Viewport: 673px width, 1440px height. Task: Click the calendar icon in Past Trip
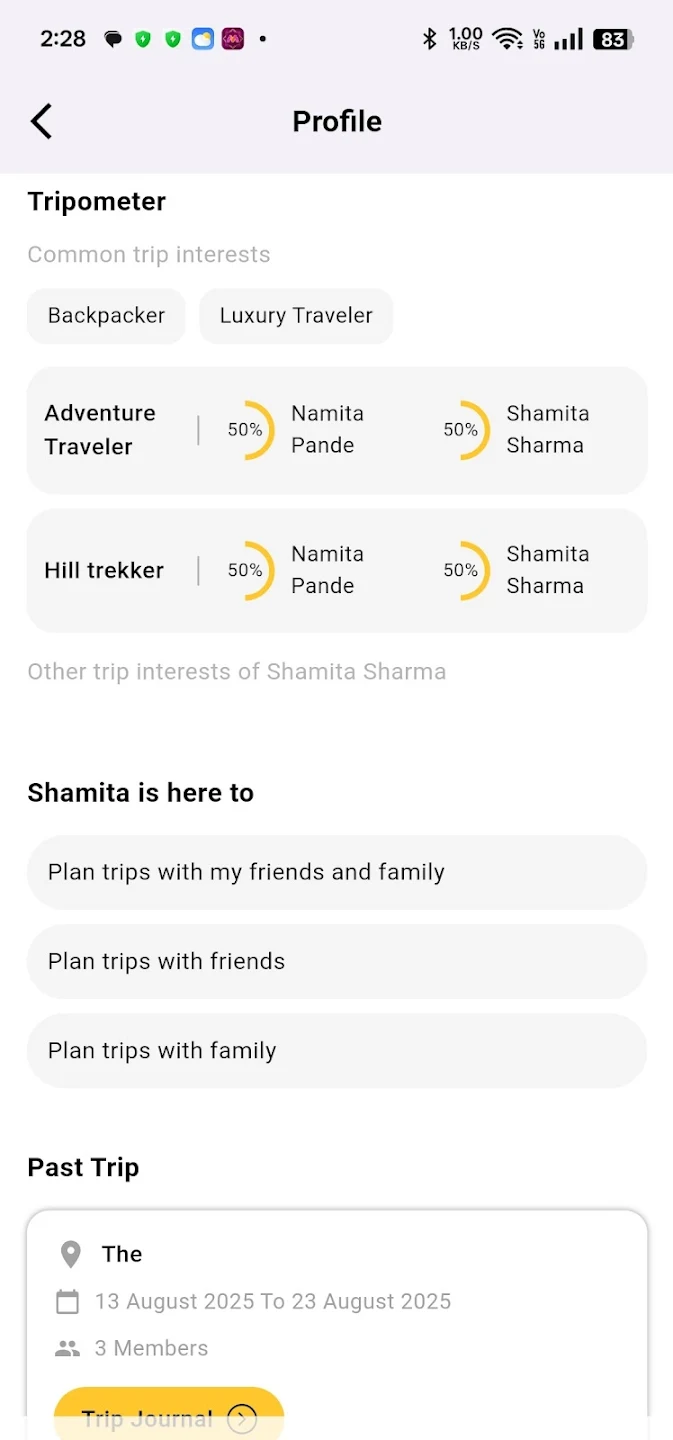[67, 1302]
